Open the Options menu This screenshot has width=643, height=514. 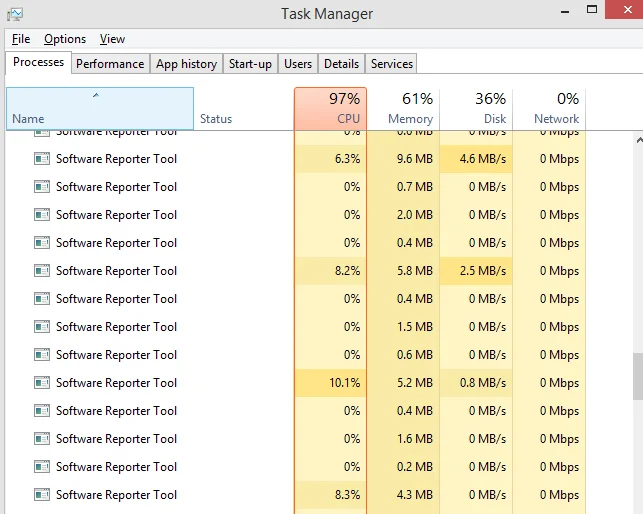tap(65, 39)
